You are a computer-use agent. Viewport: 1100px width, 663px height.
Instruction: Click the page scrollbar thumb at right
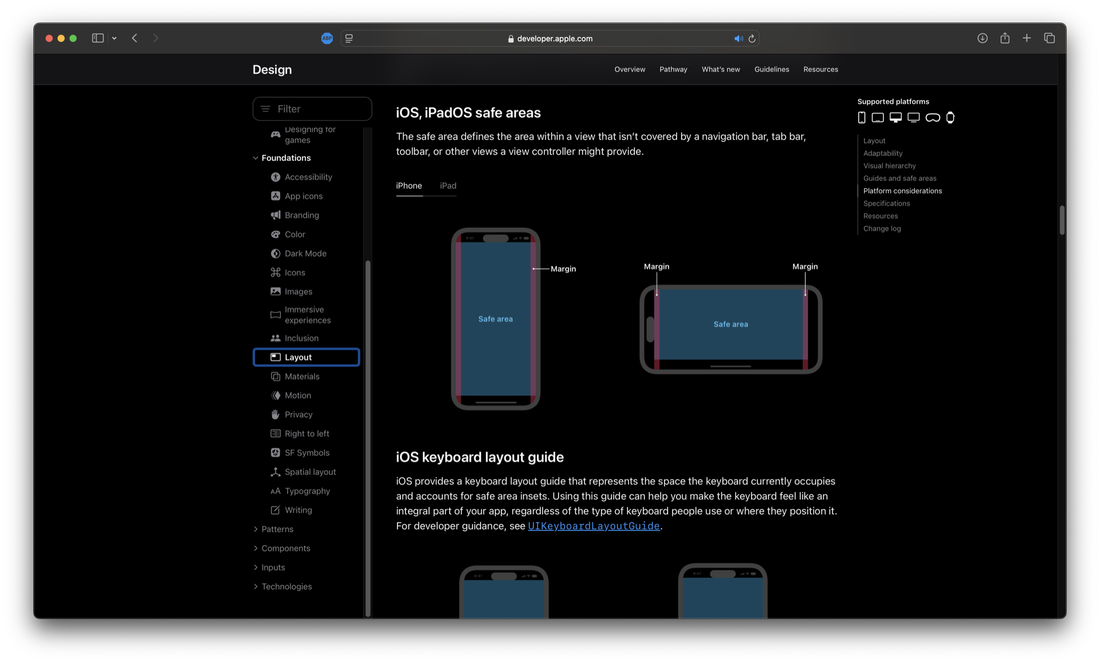(x=1062, y=220)
